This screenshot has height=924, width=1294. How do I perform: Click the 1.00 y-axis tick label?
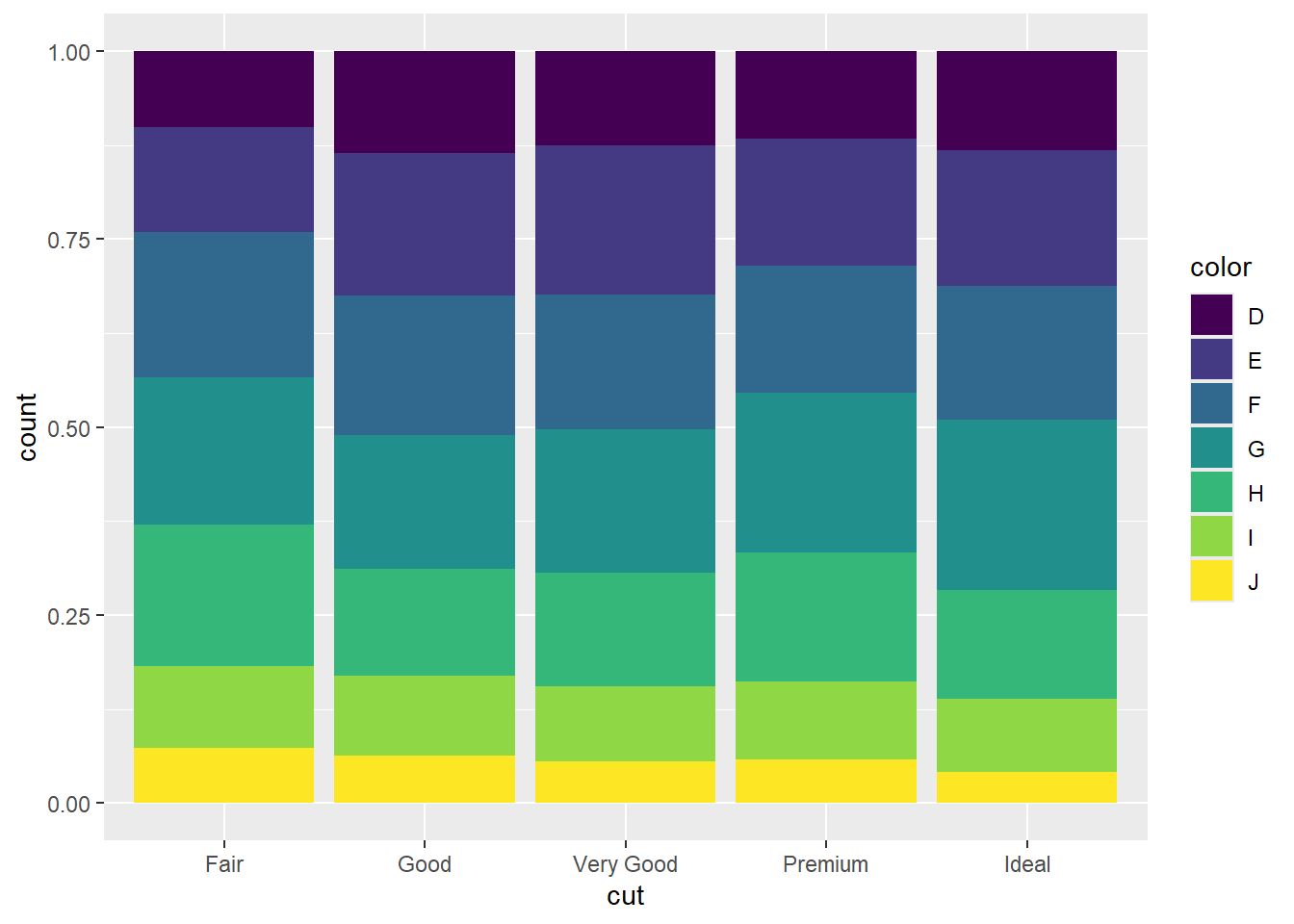click(69, 52)
